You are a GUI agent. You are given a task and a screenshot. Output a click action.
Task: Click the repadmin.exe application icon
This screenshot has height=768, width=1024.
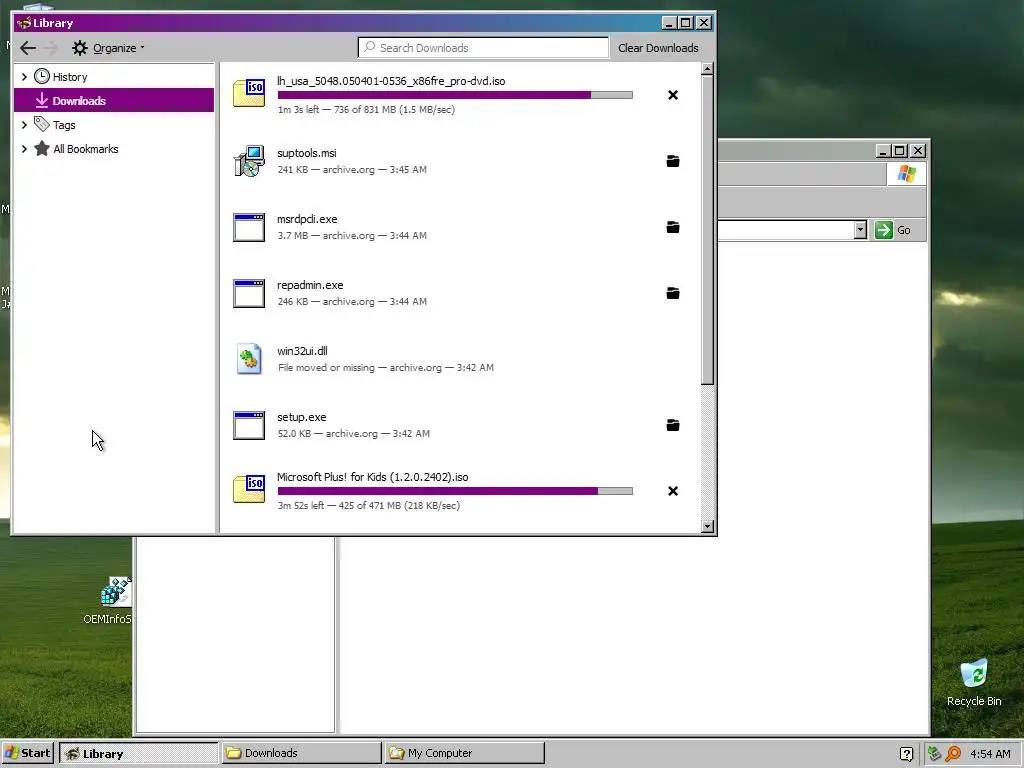coord(249,293)
